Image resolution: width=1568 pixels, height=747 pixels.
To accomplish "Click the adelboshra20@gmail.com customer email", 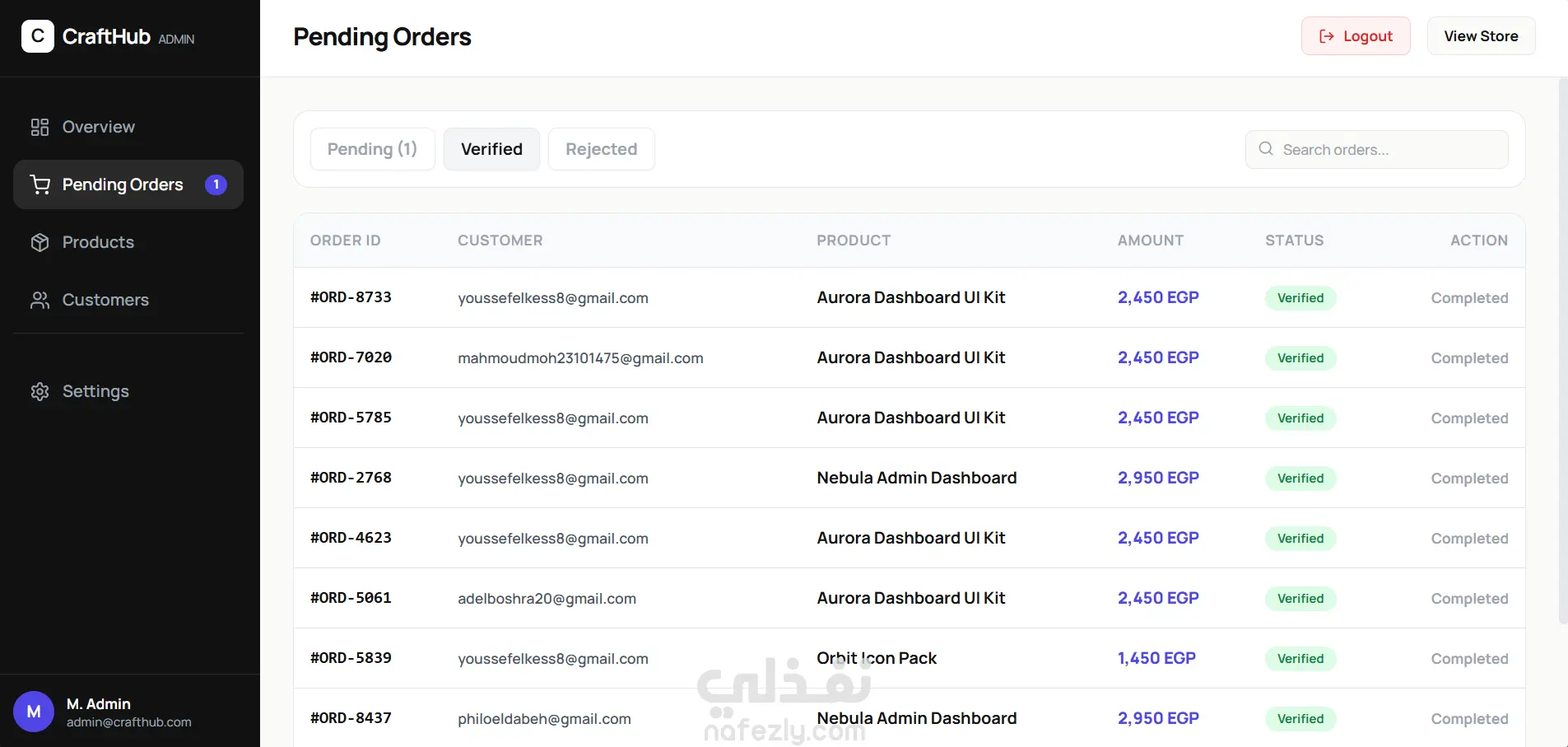I will [547, 599].
